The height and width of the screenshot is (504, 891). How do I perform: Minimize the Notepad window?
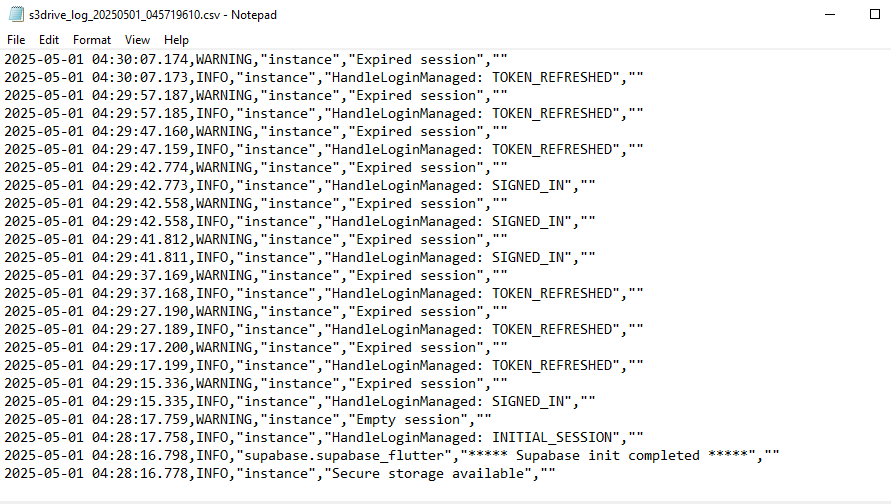coord(830,15)
